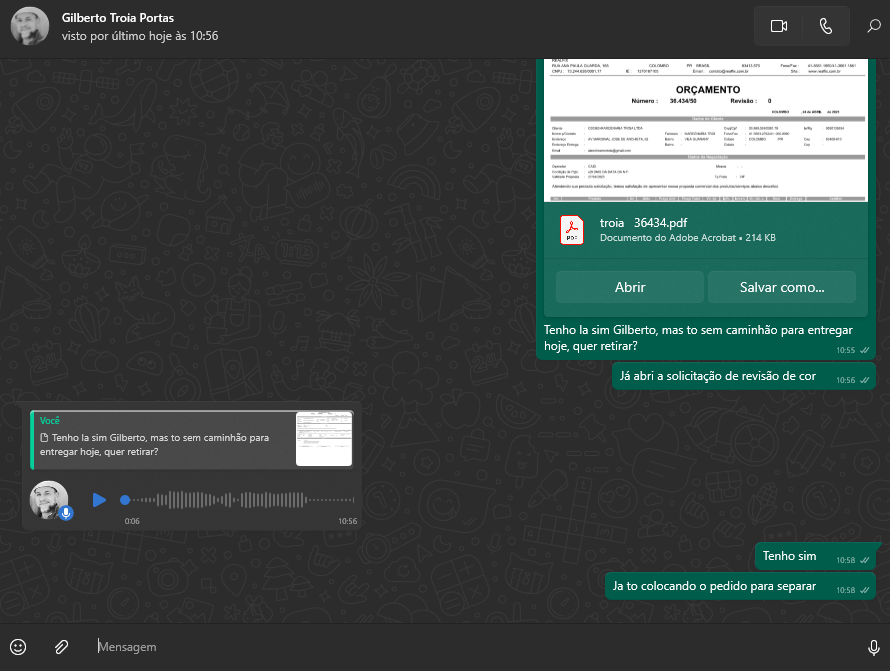This screenshot has width=890, height=671.
Task: Open search in conversation
Action: coord(873,27)
